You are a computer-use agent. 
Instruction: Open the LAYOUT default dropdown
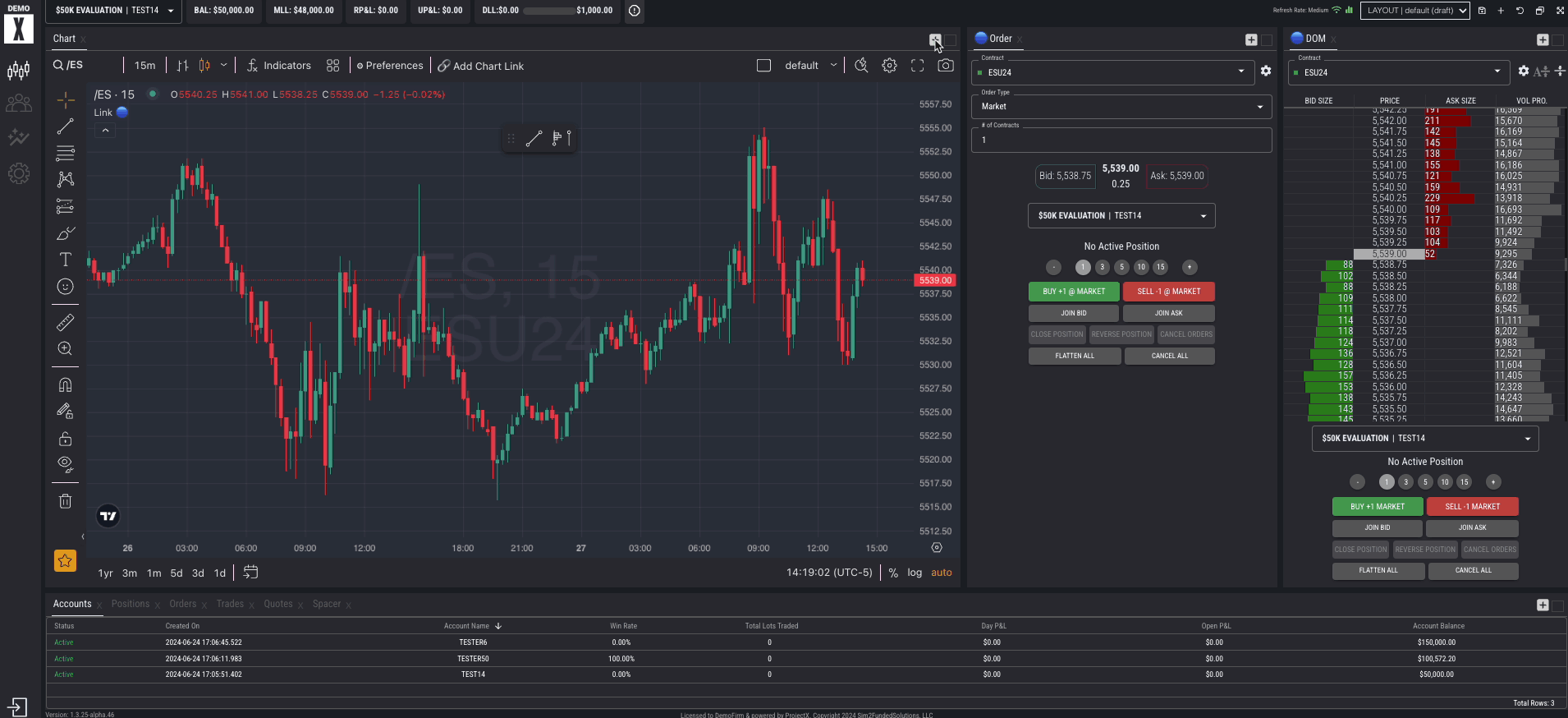[x=1414, y=11]
